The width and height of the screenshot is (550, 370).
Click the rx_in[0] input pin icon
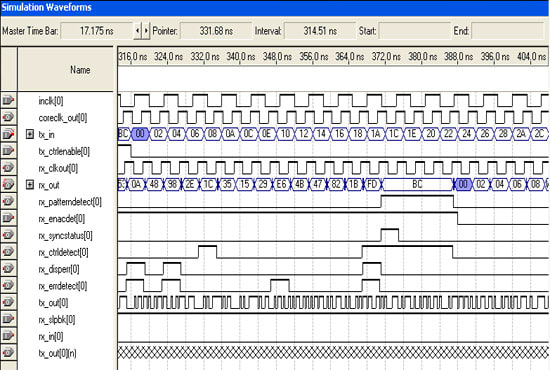point(8,336)
